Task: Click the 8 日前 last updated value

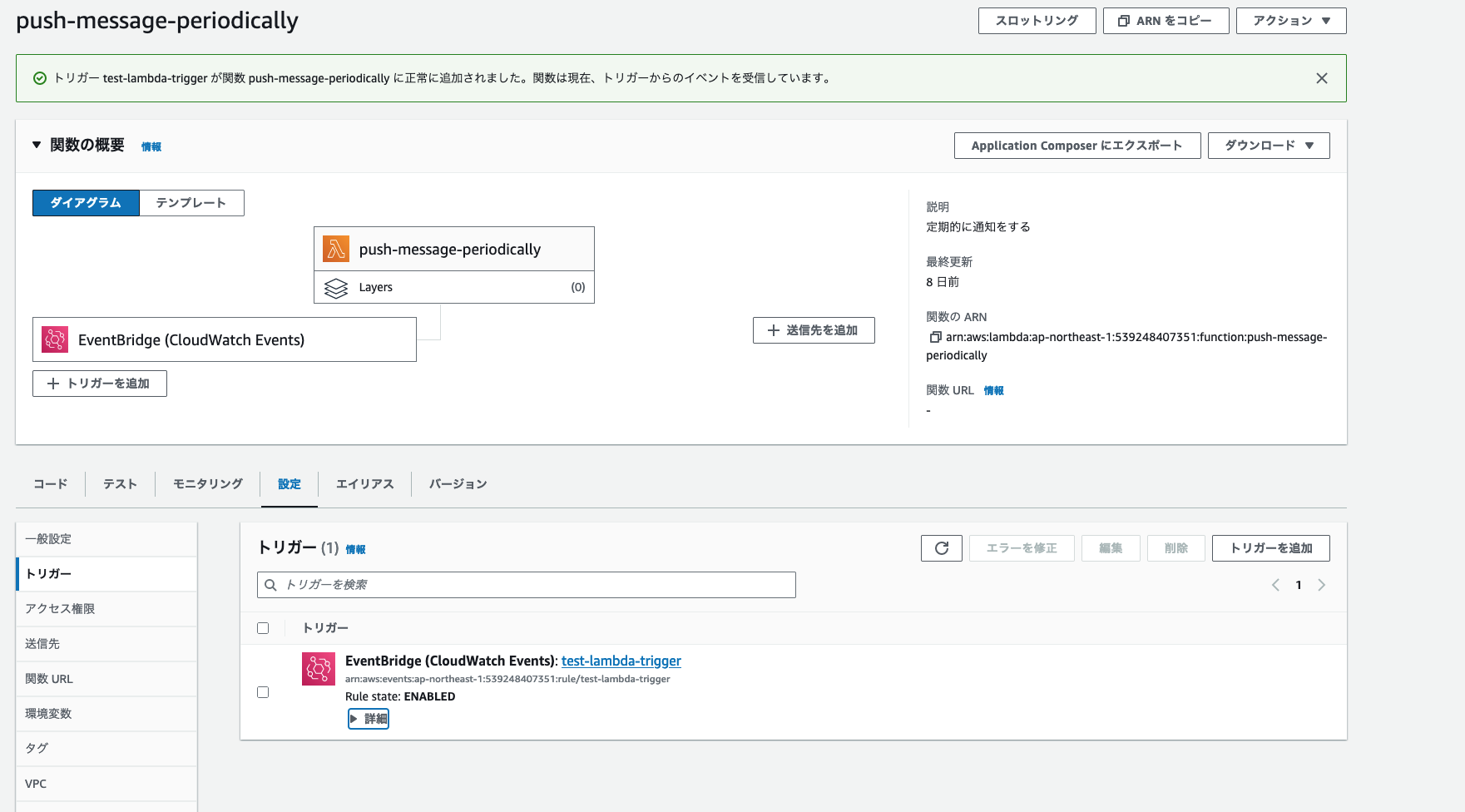Action: (x=943, y=282)
